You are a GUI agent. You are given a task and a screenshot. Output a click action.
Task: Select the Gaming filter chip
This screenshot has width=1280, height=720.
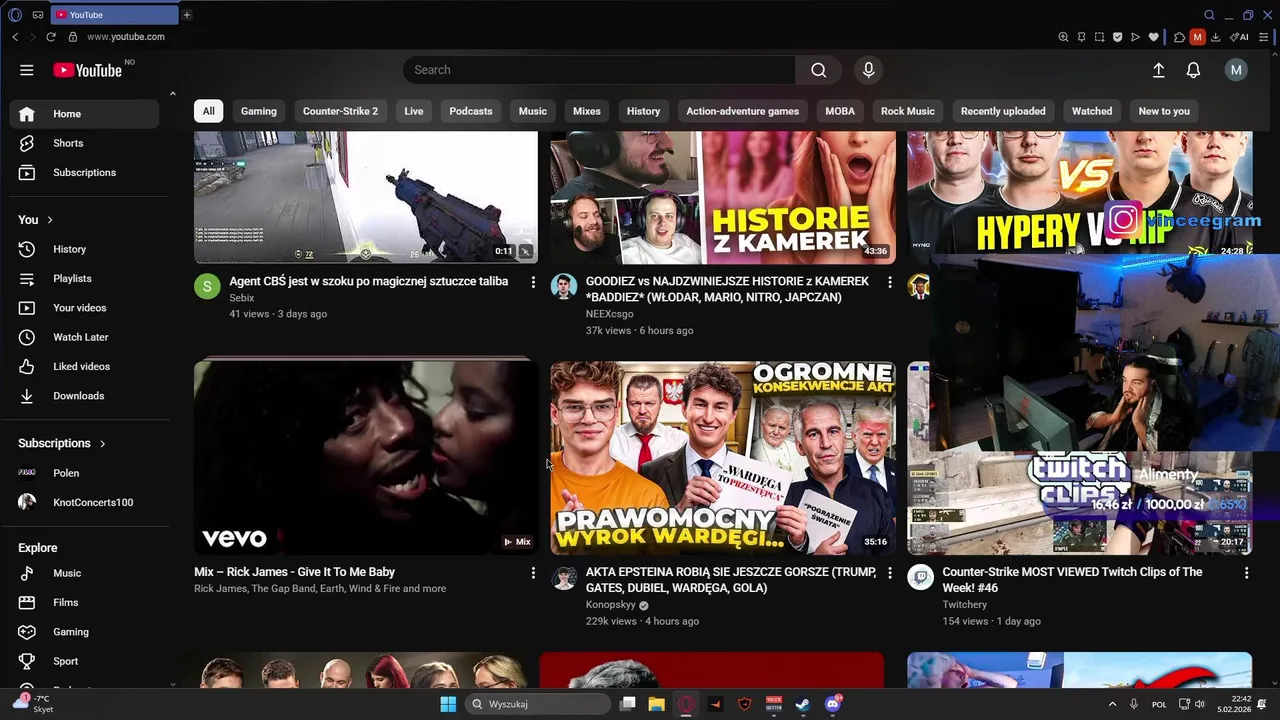(x=258, y=111)
